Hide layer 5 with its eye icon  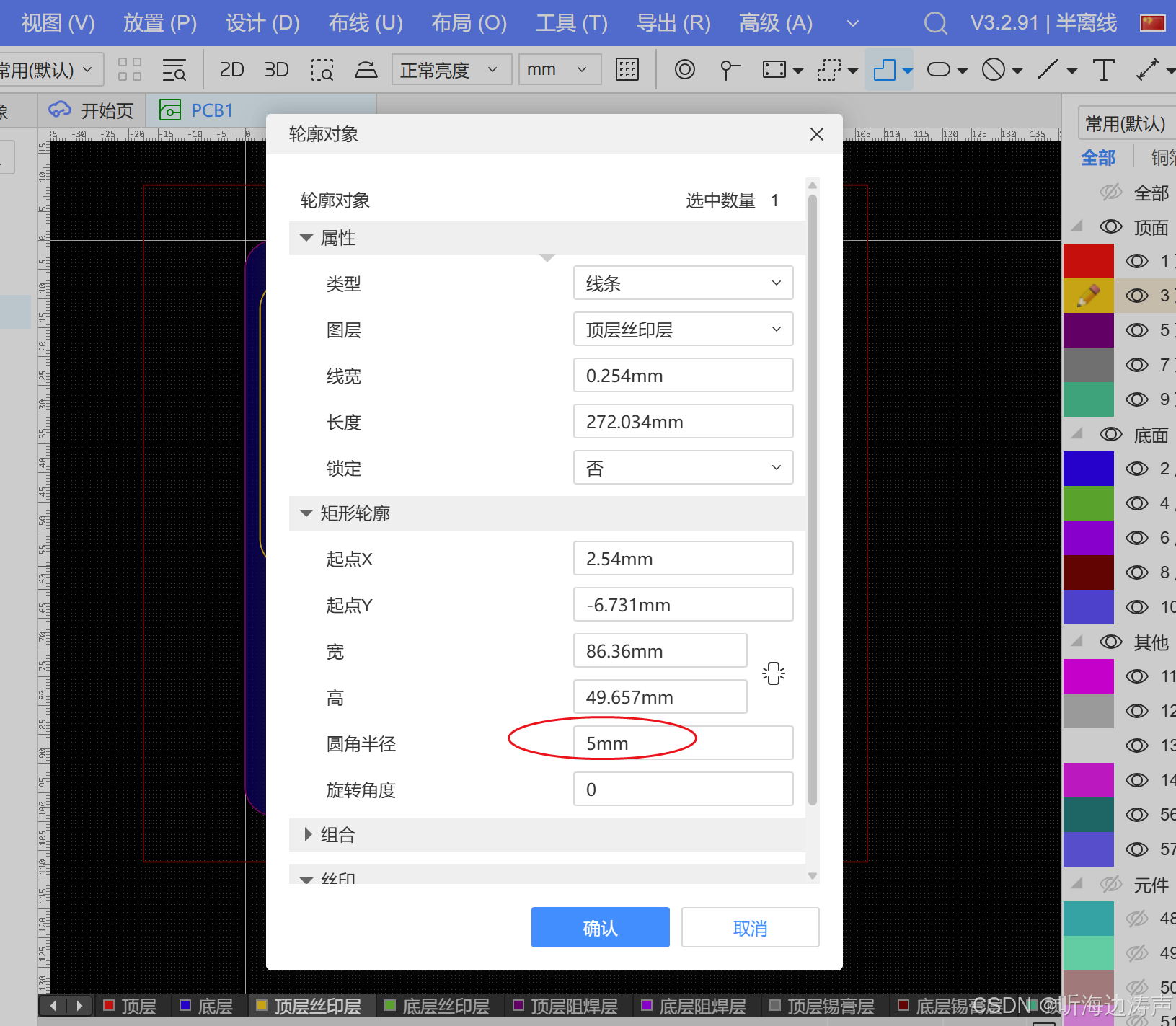pos(1137,330)
